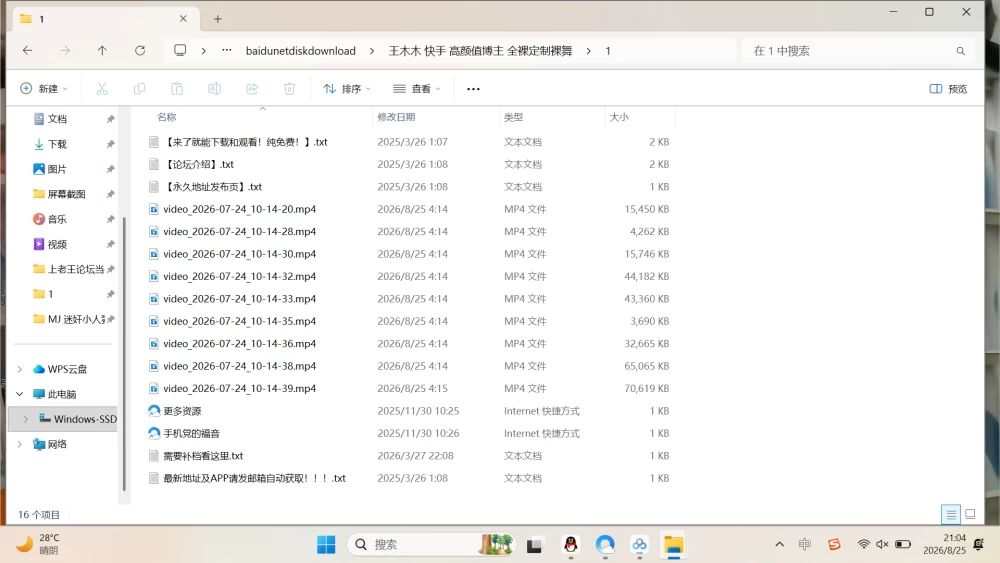The image size is (1000, 563).
Task: Click the Share icon in toolbar
Action: [252, 89]
